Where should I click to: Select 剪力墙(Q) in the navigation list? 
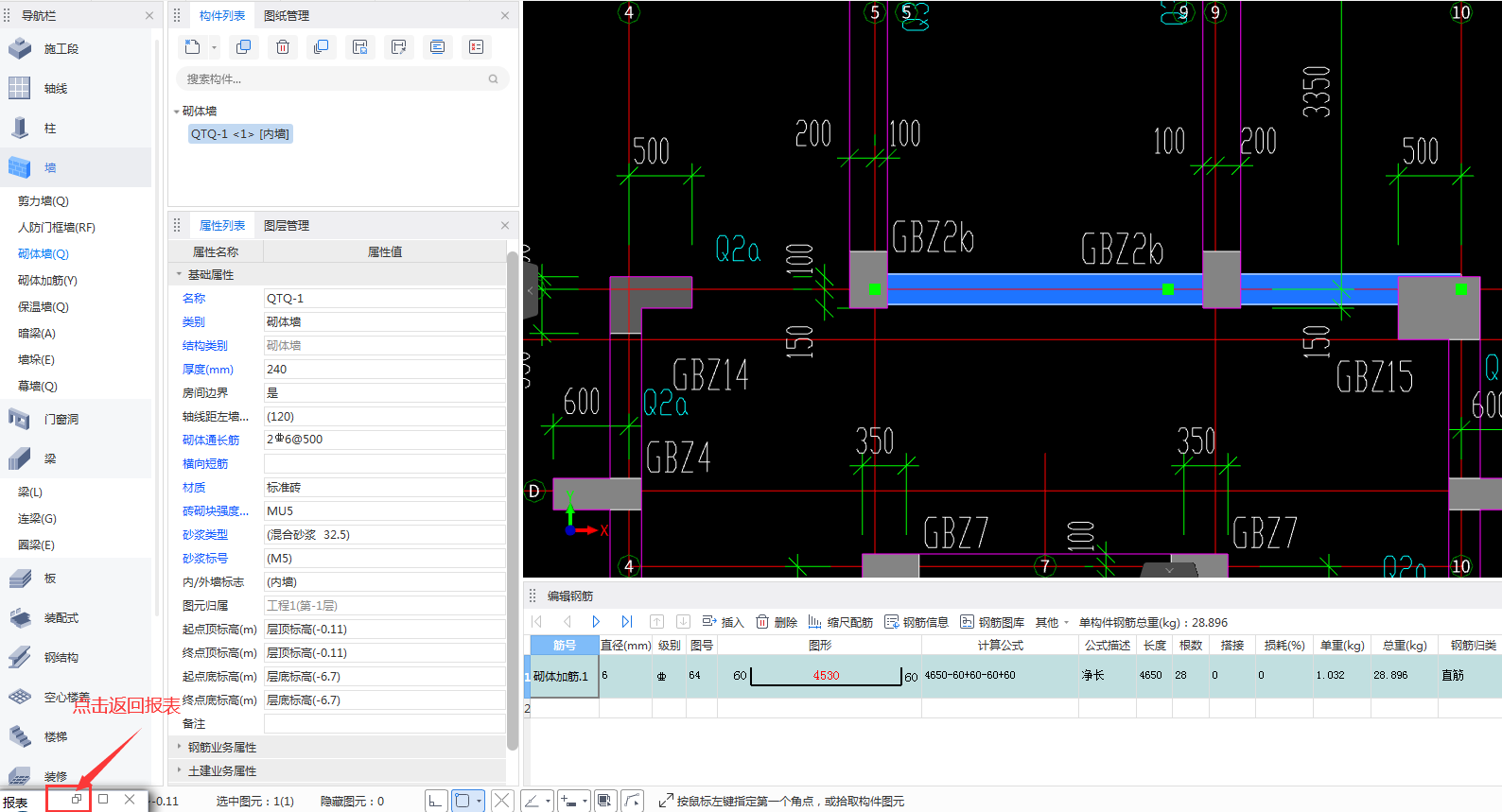44,201
